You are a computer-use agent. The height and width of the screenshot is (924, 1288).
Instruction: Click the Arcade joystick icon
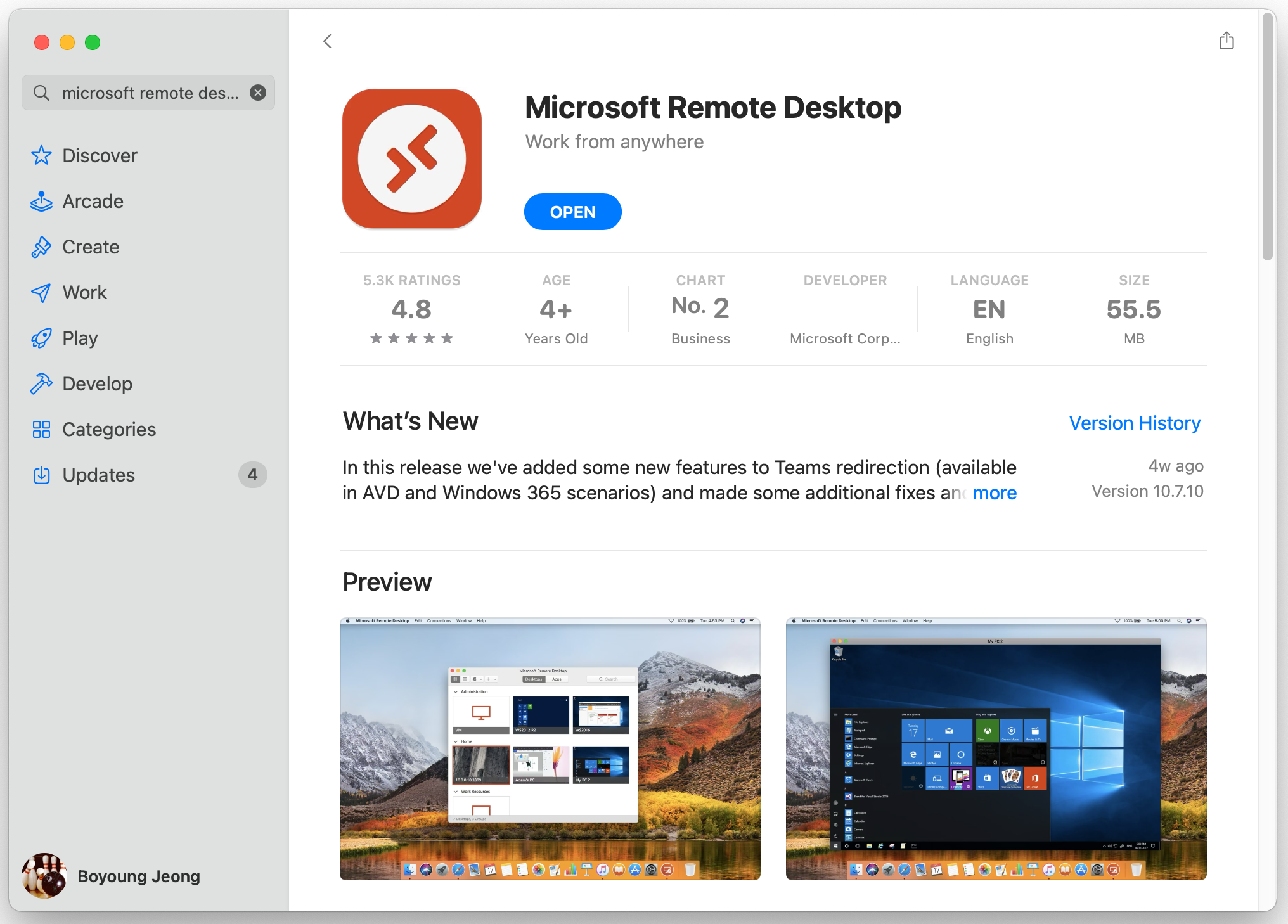(x=41, y=201)
